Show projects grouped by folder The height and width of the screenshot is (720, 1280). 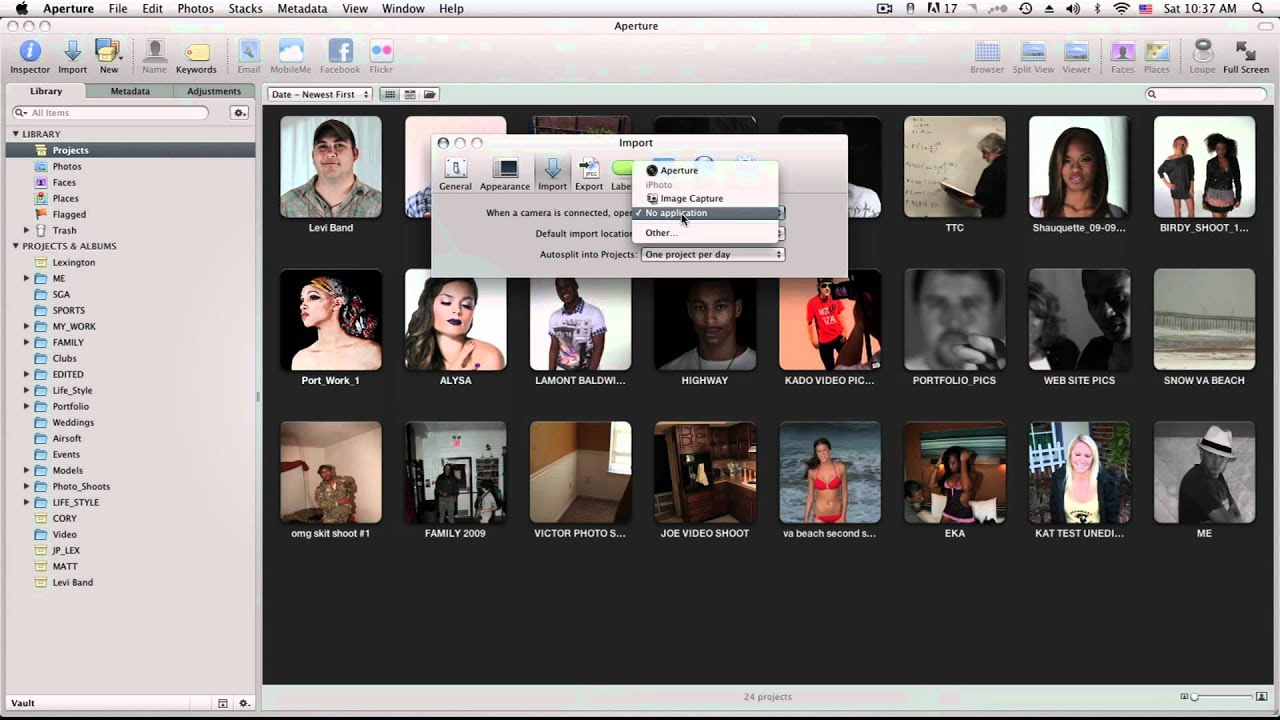(x=429, y=94)
